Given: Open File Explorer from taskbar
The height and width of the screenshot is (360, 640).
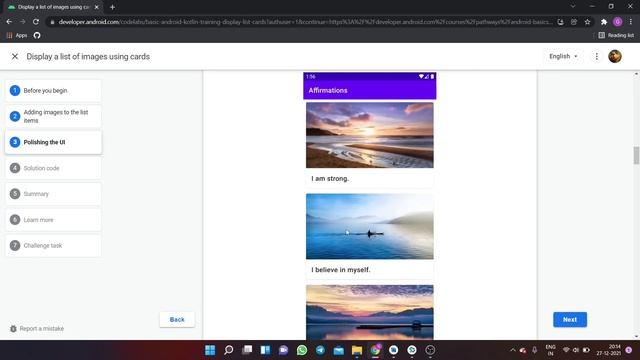Looking at the screenshot, I should tap(357, 350).
